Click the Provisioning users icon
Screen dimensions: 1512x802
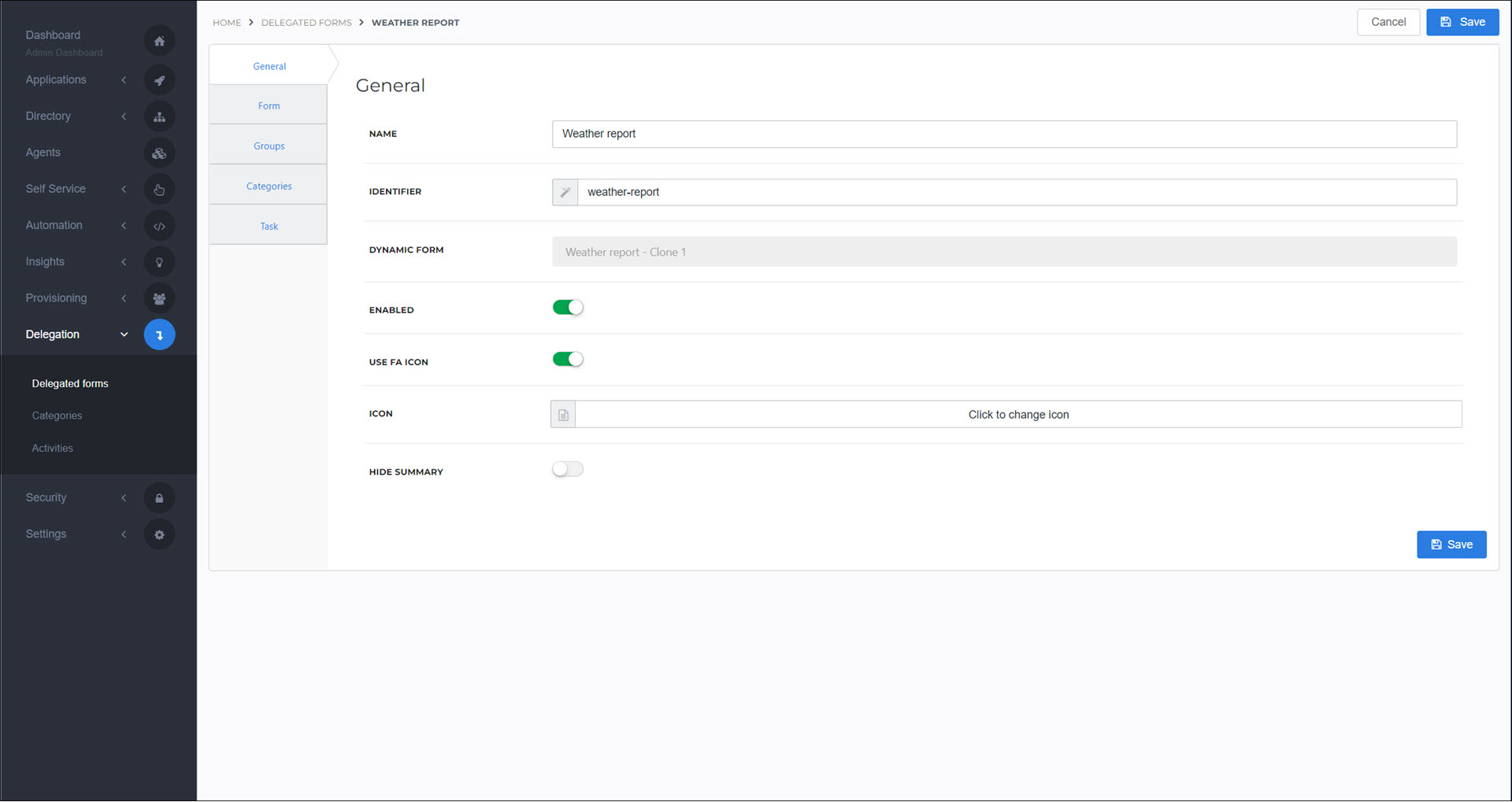point(159,298)
